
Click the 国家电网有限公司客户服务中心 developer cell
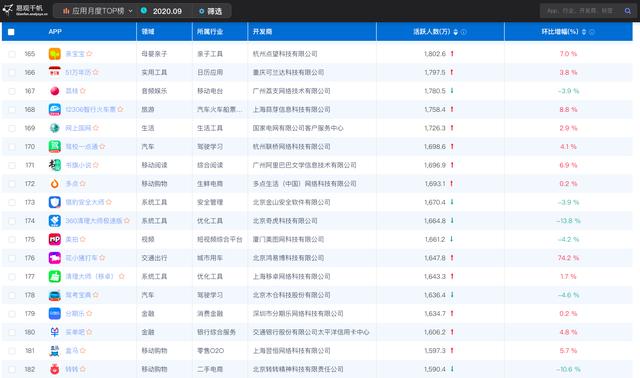click(x=298, y=128)
